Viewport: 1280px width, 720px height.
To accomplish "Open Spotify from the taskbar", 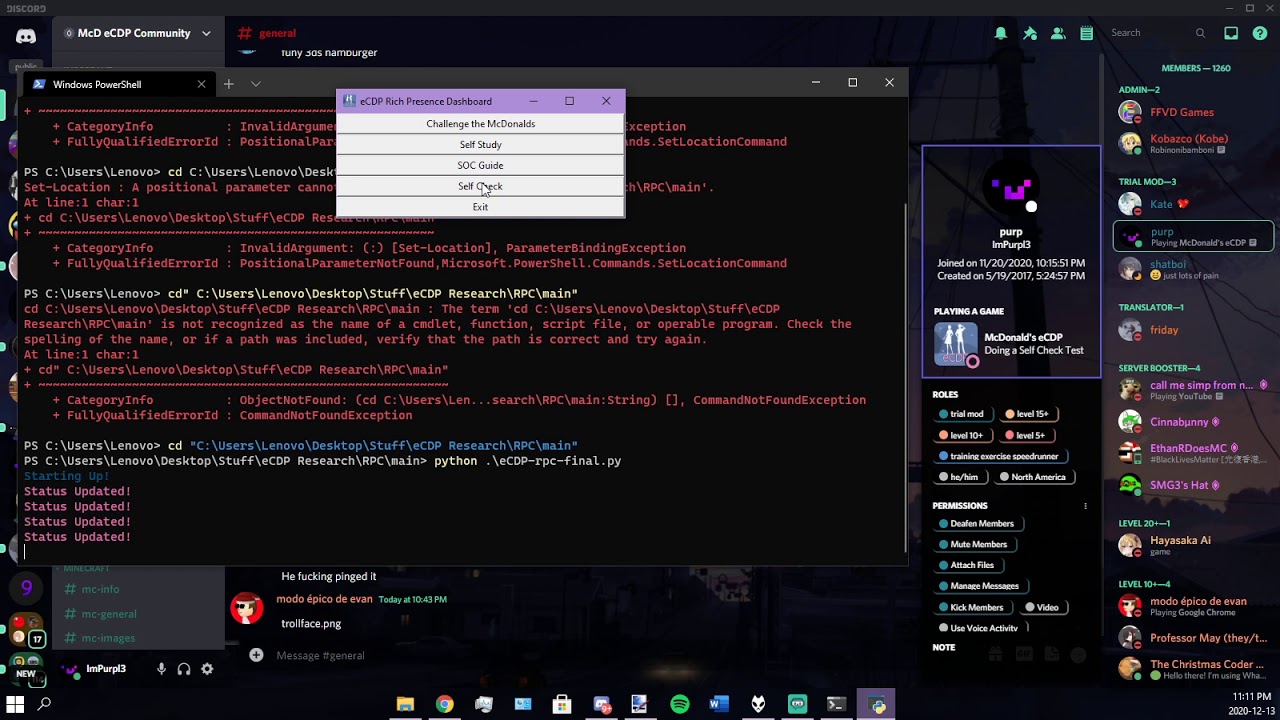I will coord(680,704).
